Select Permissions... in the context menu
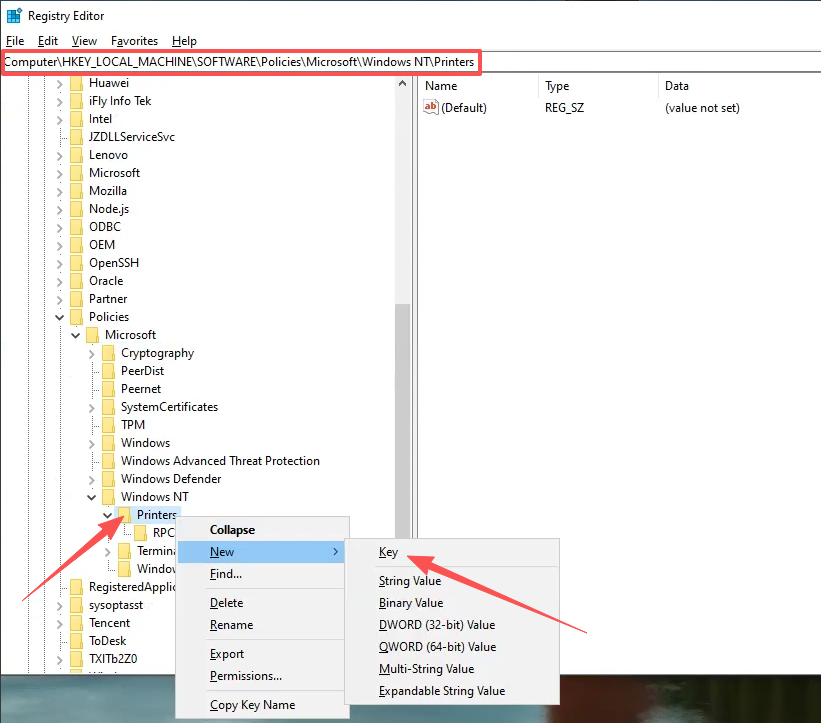The image size is (821, 723). (262, 676)
